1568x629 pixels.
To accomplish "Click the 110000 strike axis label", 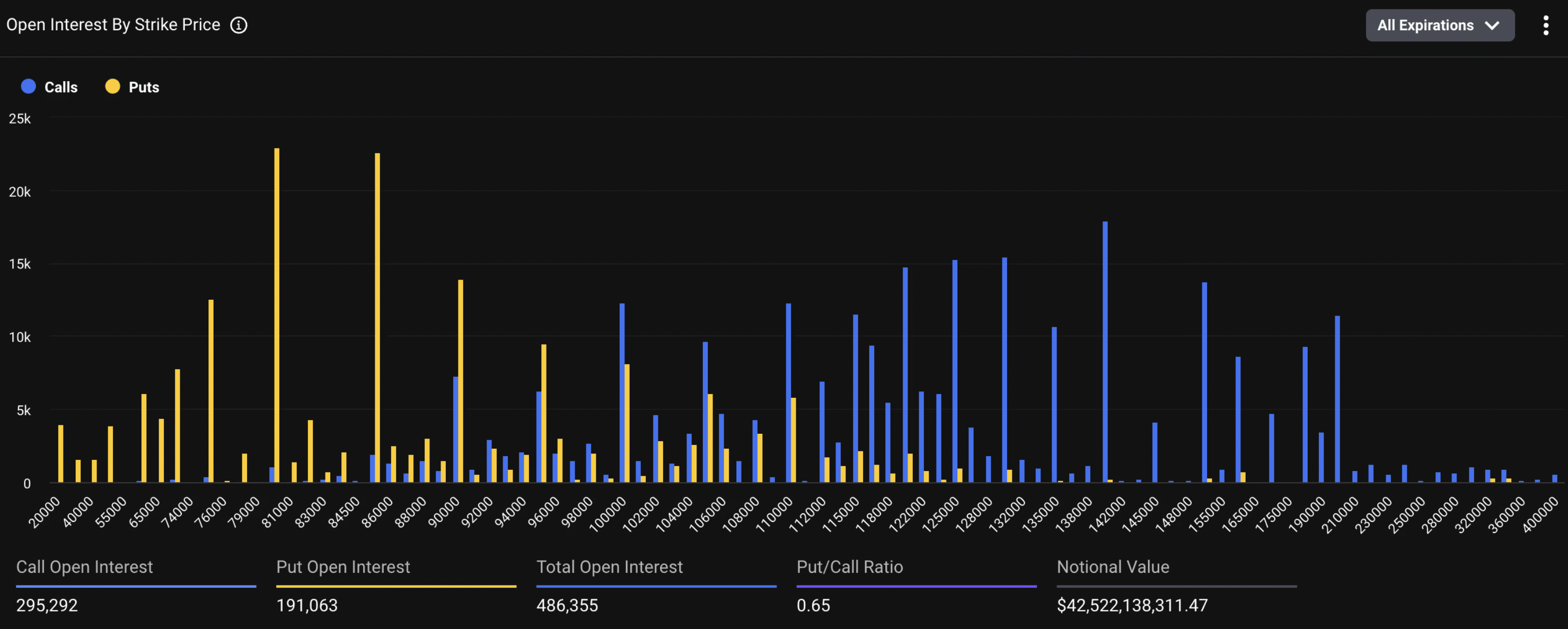I will tap(774, 514).
